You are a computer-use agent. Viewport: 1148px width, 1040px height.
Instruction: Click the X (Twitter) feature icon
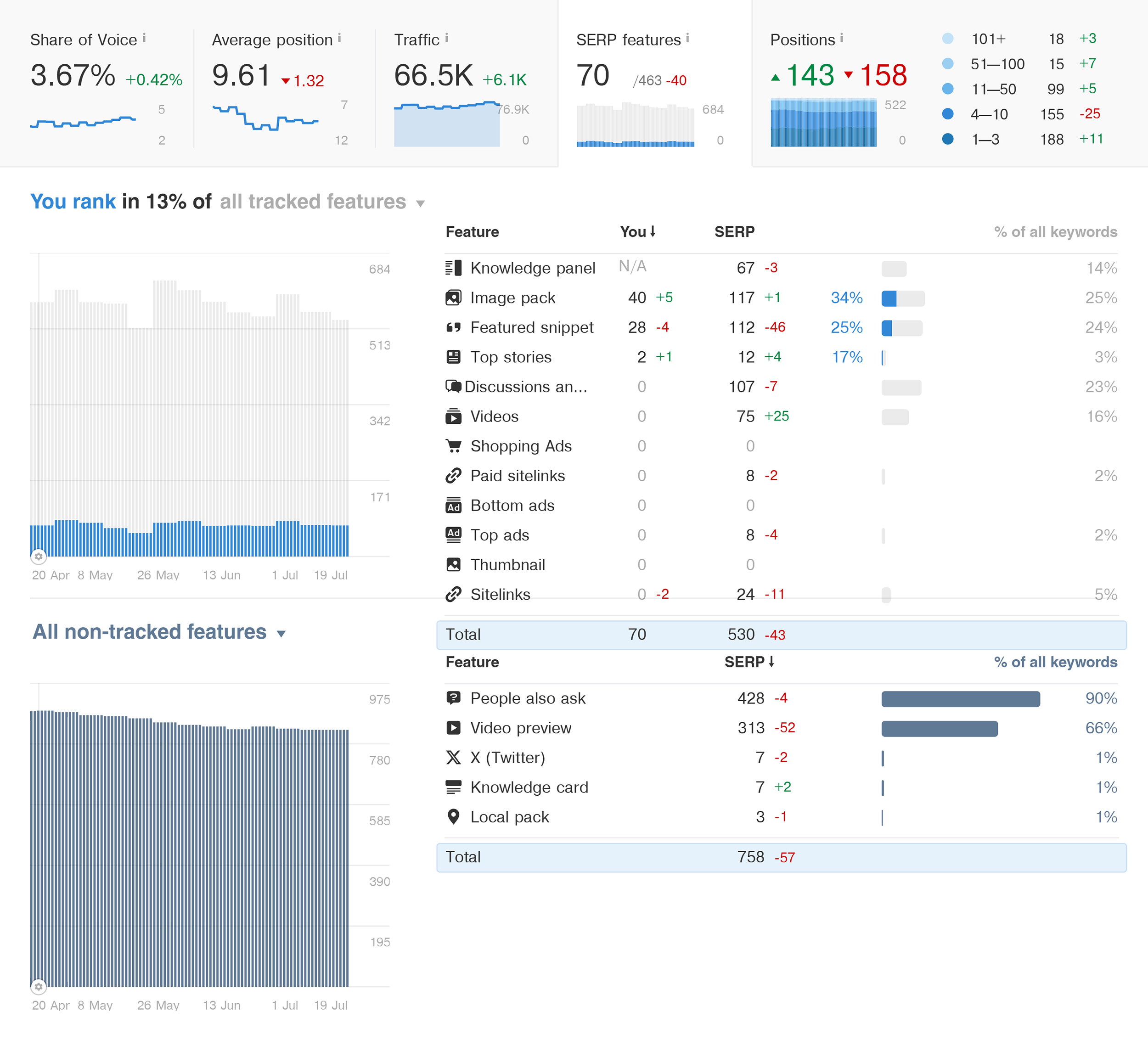454,758
